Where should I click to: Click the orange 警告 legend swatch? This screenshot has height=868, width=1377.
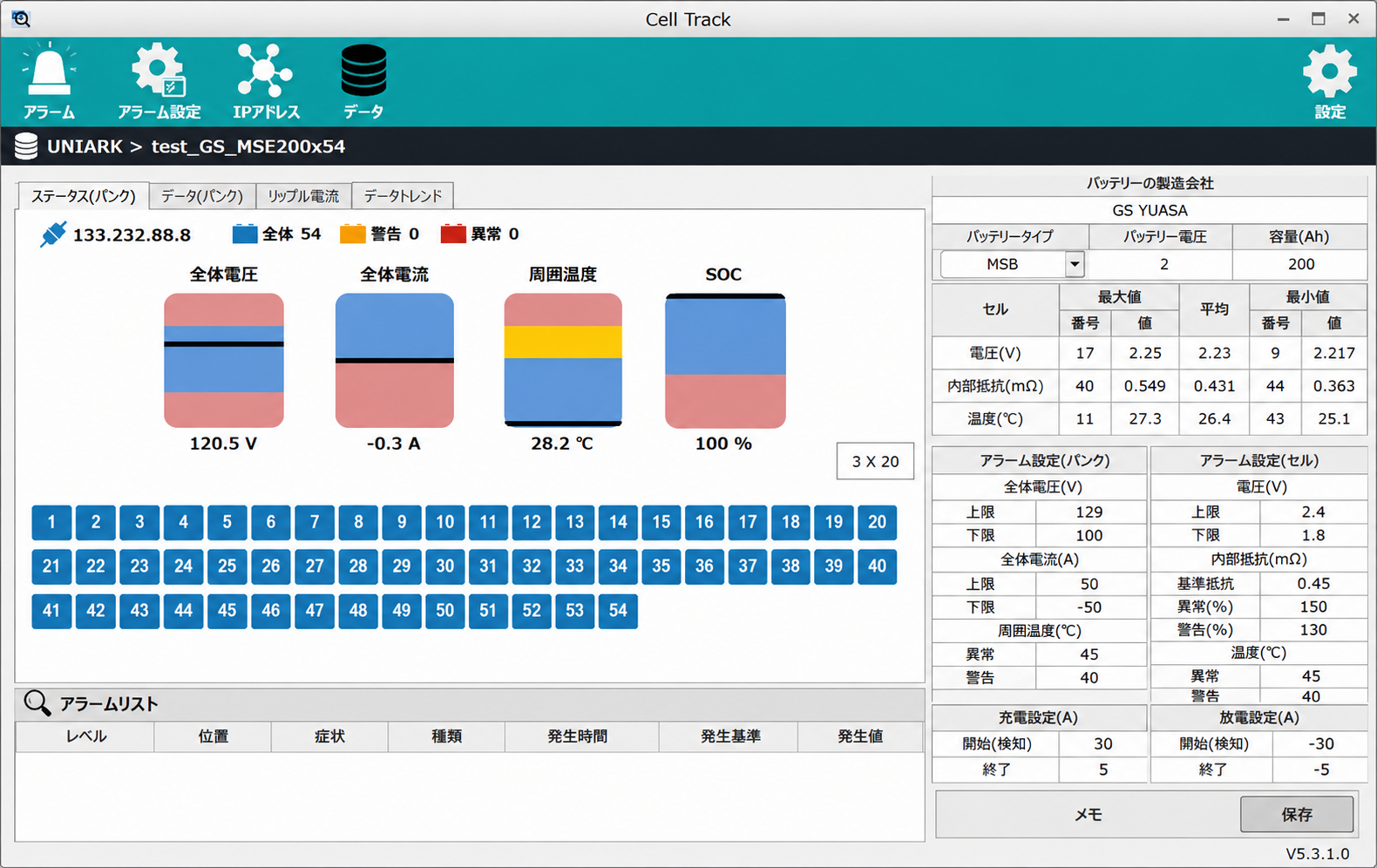tap(352, 234)
